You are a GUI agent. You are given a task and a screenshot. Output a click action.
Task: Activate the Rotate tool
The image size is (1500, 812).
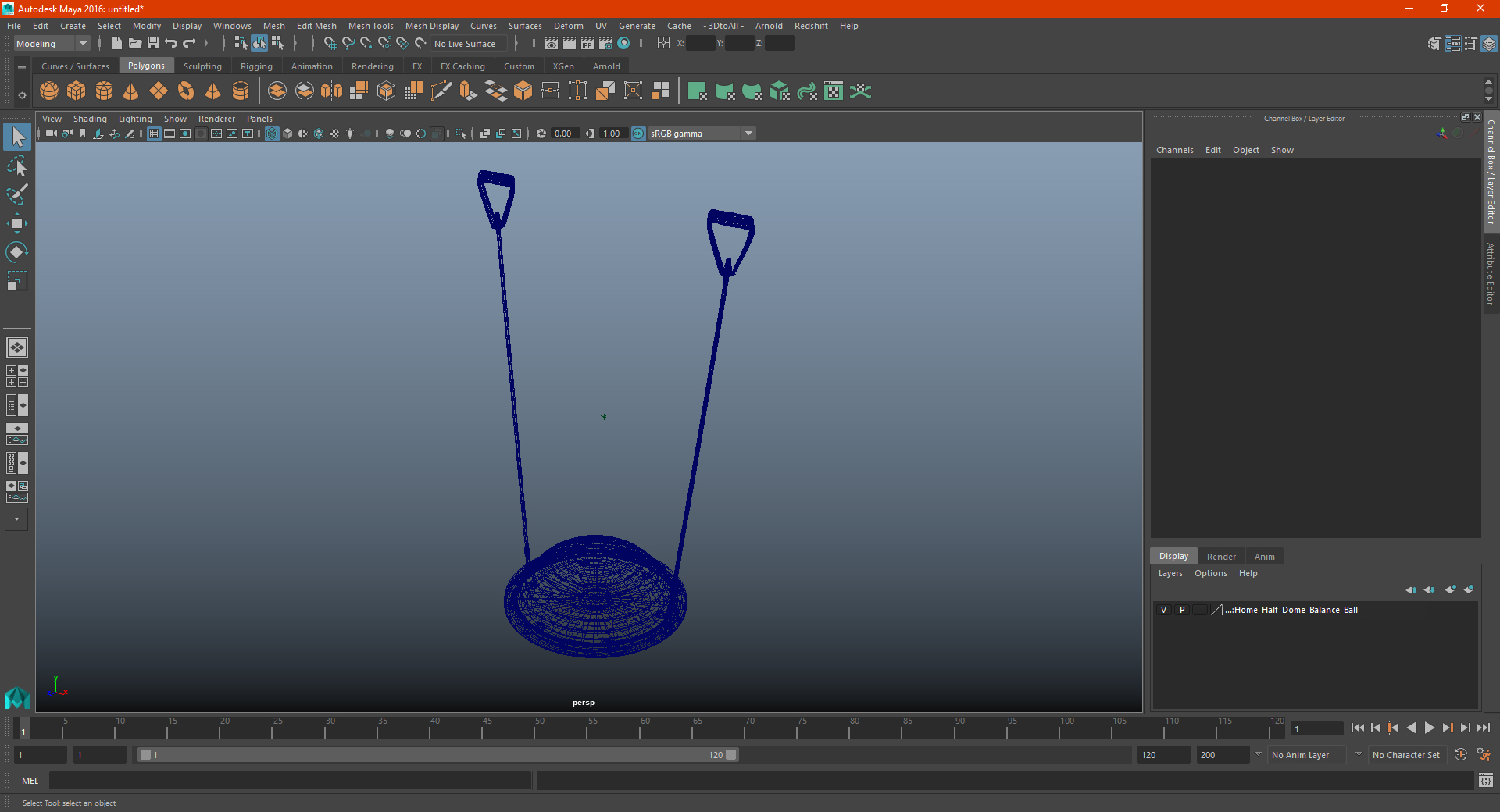point(17,252)
